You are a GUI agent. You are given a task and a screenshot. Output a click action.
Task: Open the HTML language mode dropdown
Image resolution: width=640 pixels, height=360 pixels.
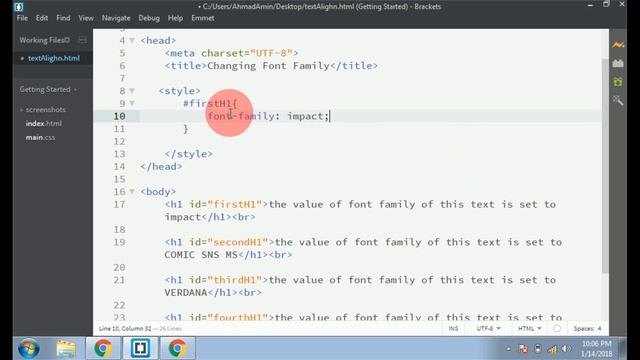click(529, 329)
